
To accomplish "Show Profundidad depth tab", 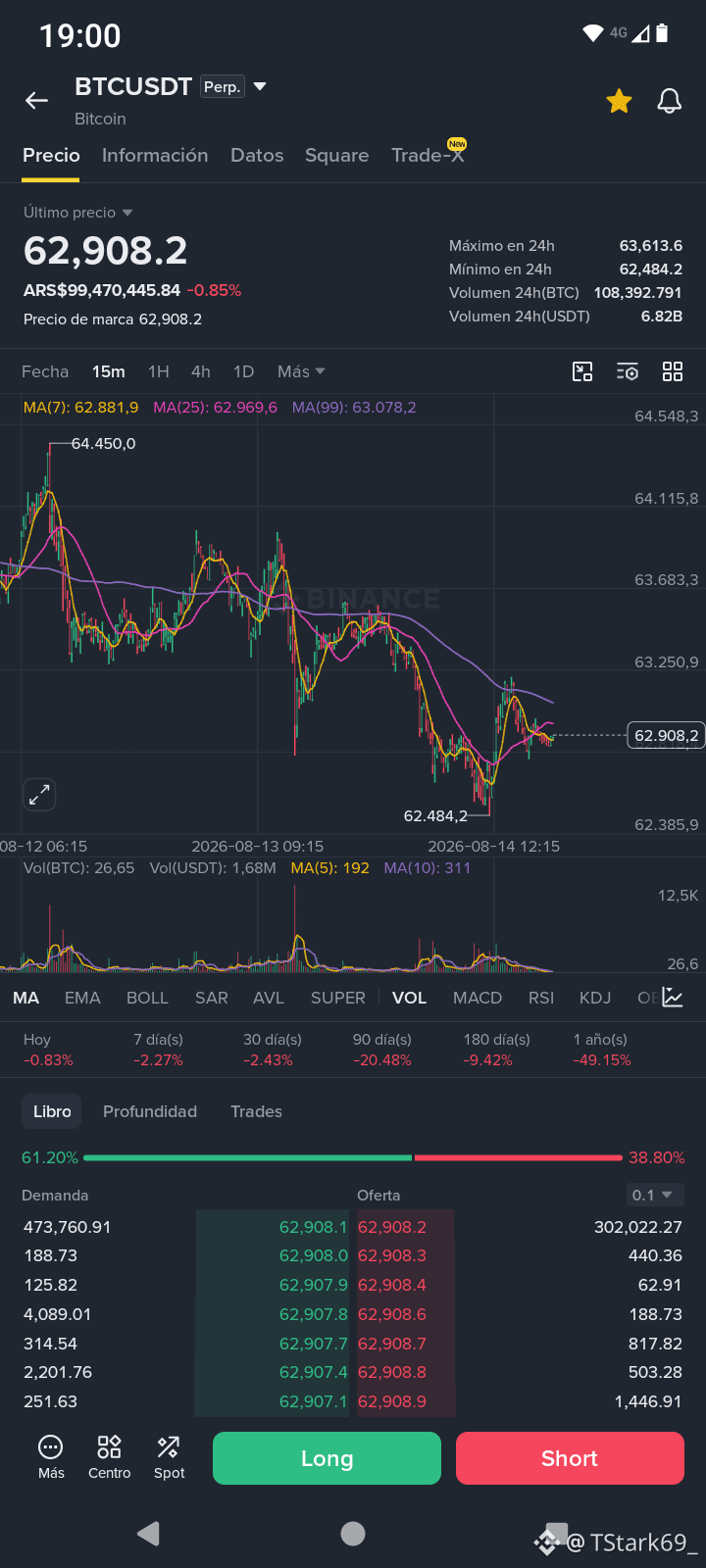I will coord(150,1111).
